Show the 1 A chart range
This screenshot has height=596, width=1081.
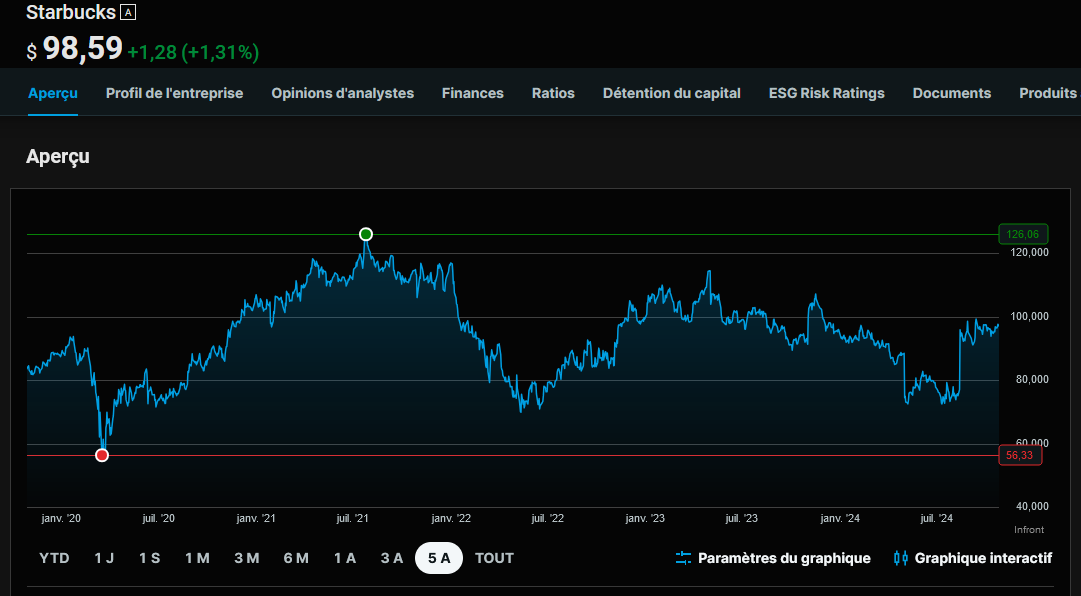click(345, 558)
